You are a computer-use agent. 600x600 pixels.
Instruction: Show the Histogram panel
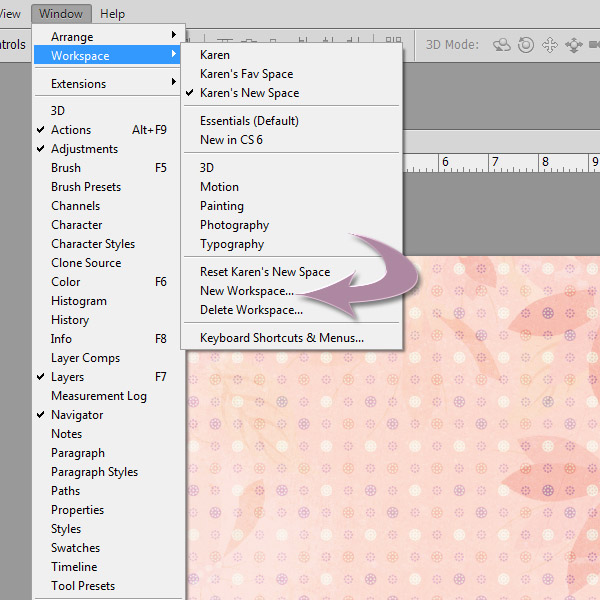tap(107, 301)
